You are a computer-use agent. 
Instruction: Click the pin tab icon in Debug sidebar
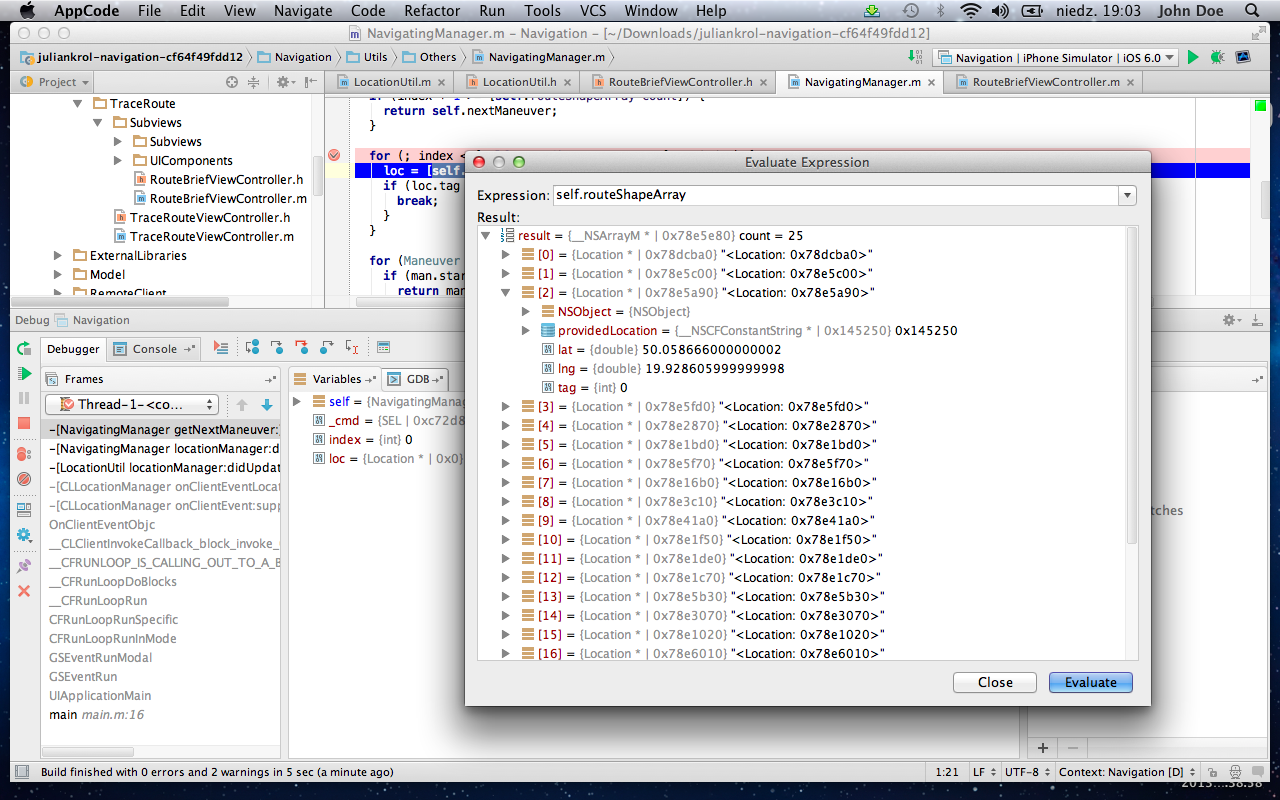[24, 566]
